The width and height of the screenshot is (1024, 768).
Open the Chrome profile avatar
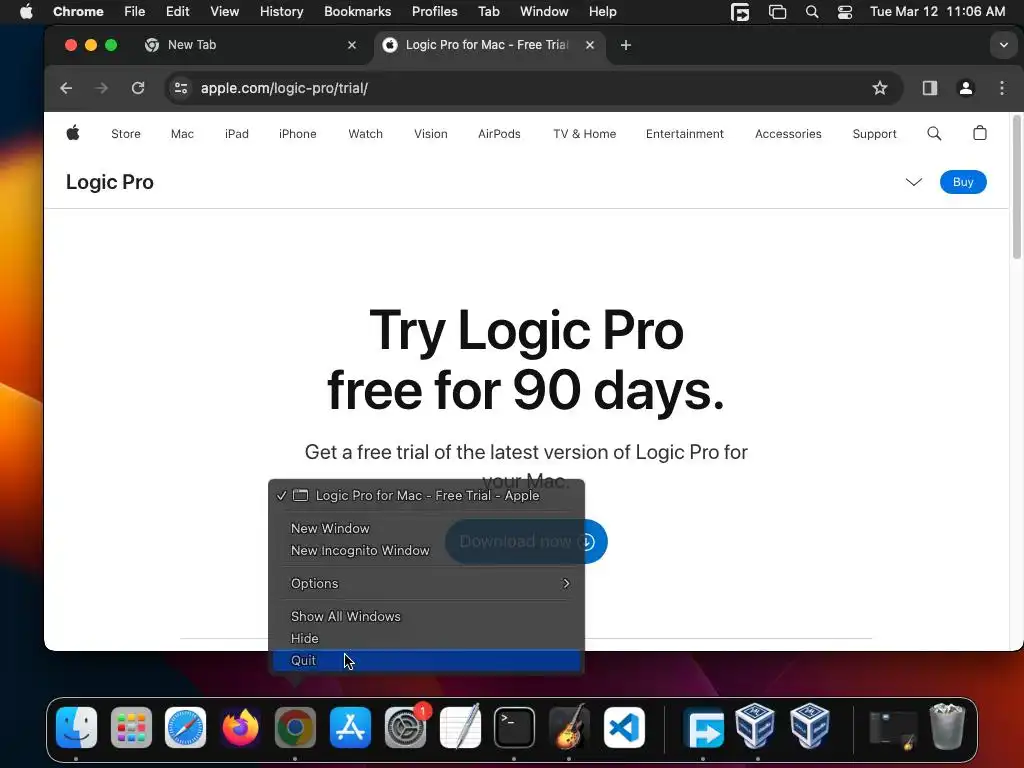(x=966, y=88)
